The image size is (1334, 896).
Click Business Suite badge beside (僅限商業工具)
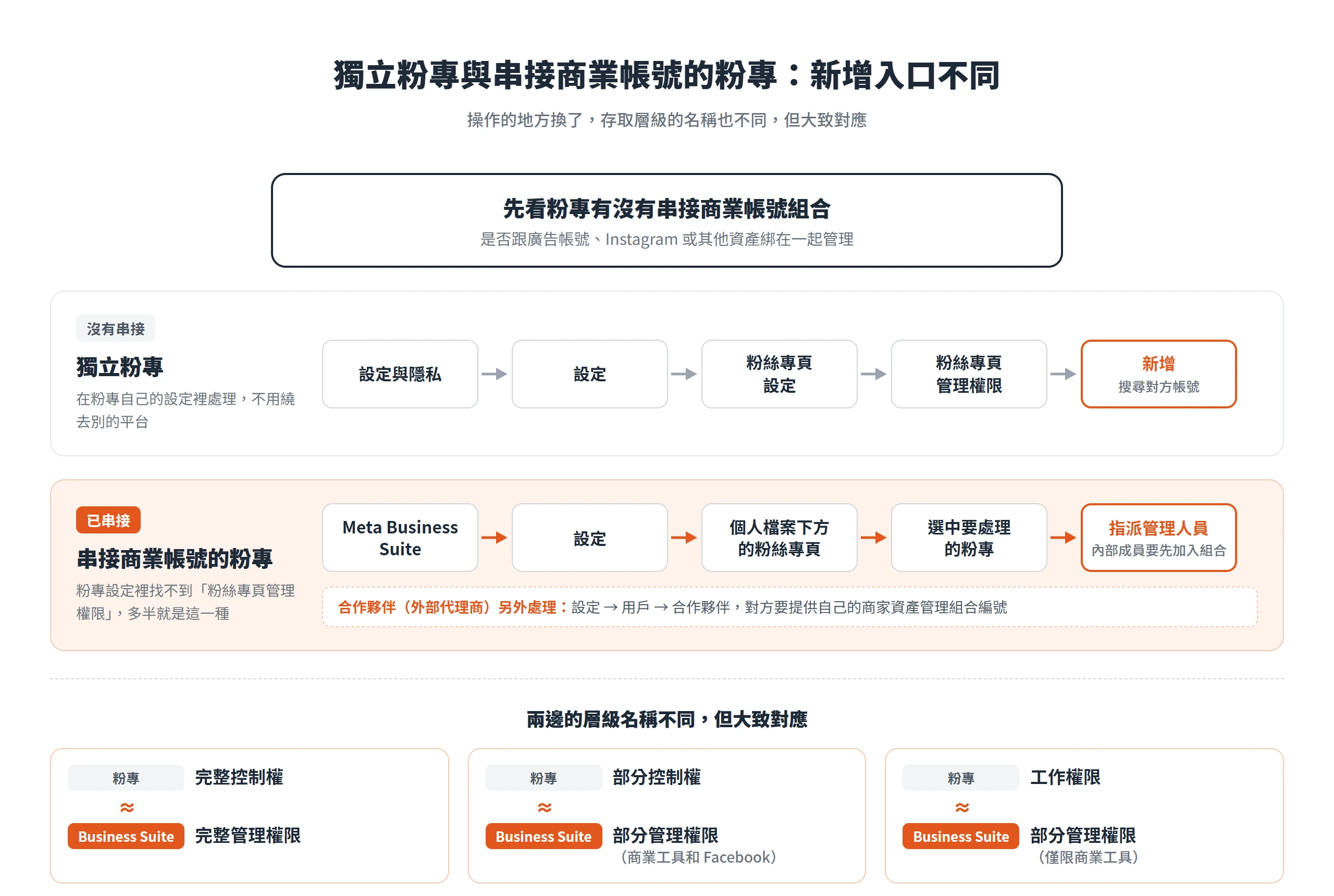[961, 836]
